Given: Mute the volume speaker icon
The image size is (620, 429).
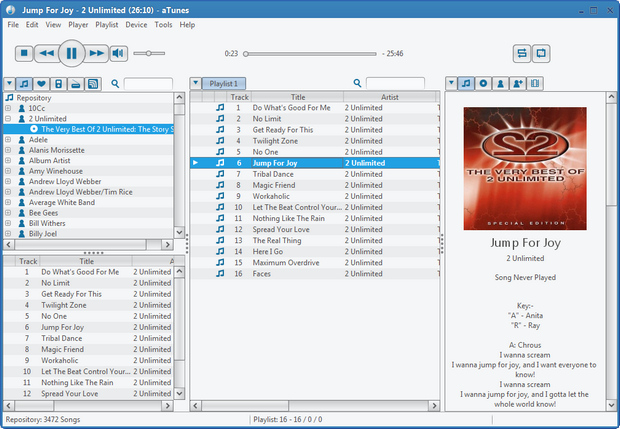Looking at the screenshot, I should [x=118, y=53].
